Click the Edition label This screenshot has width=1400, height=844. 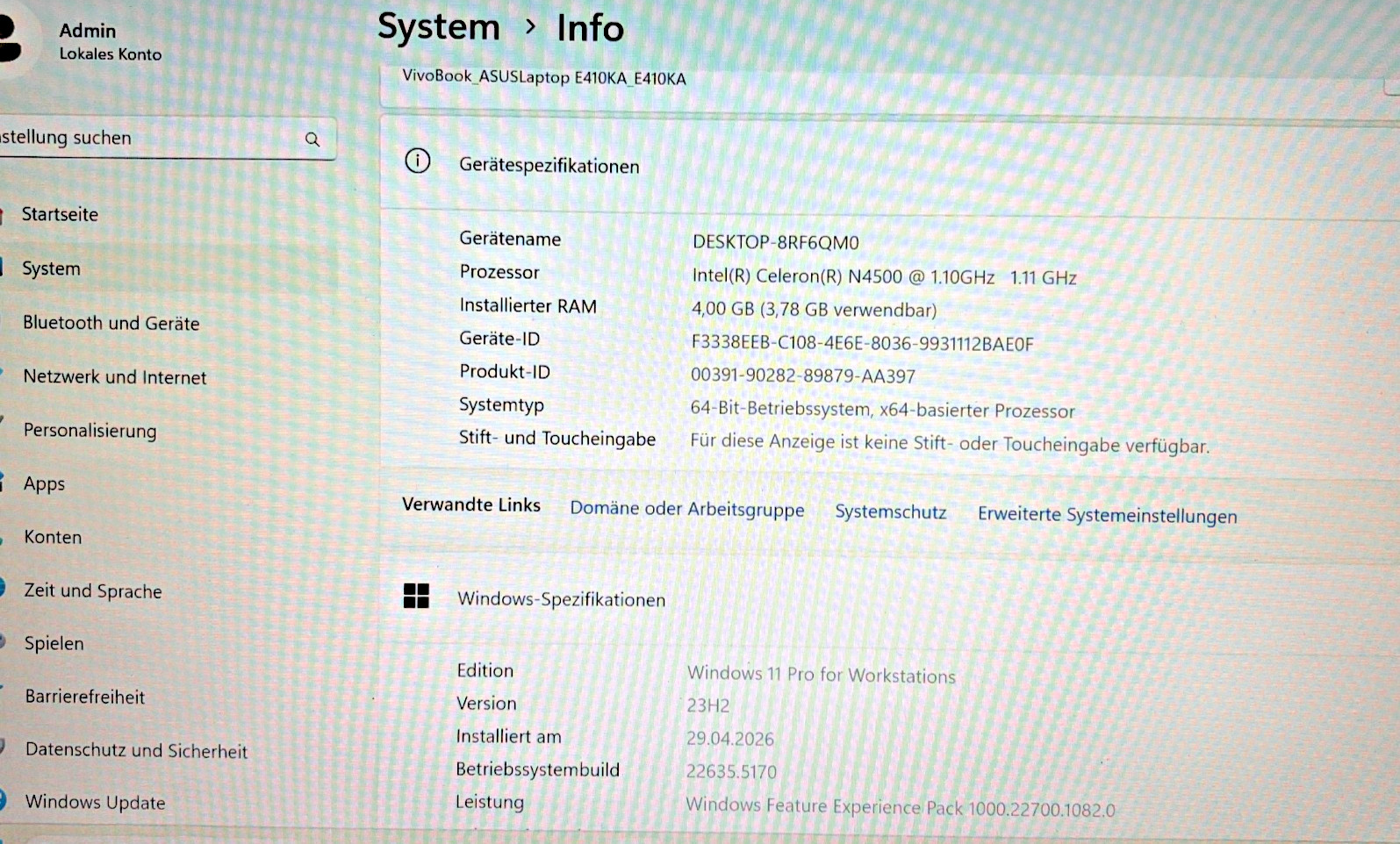pyautogui.click(x=485, y=670)
